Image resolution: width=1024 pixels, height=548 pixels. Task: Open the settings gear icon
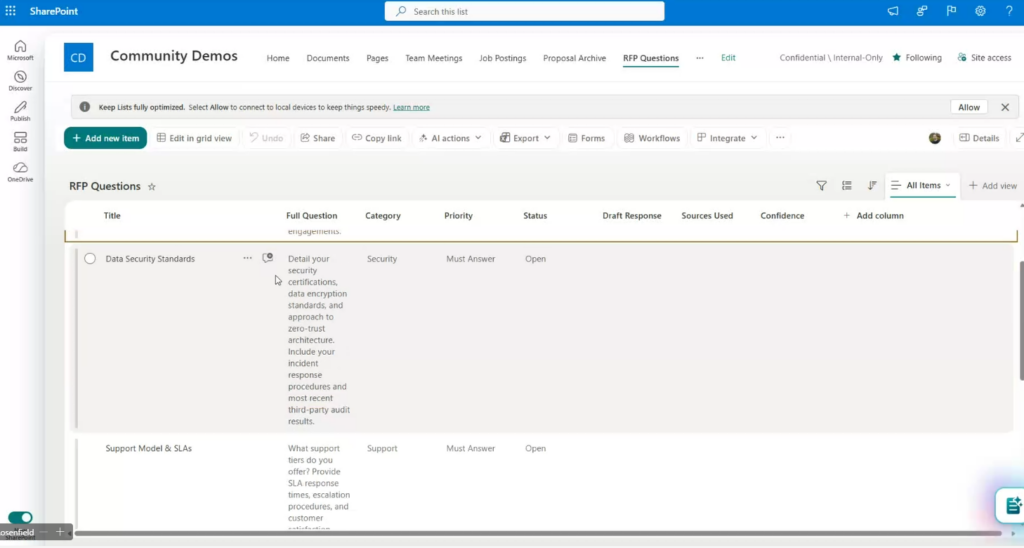(x=980, y=11)
